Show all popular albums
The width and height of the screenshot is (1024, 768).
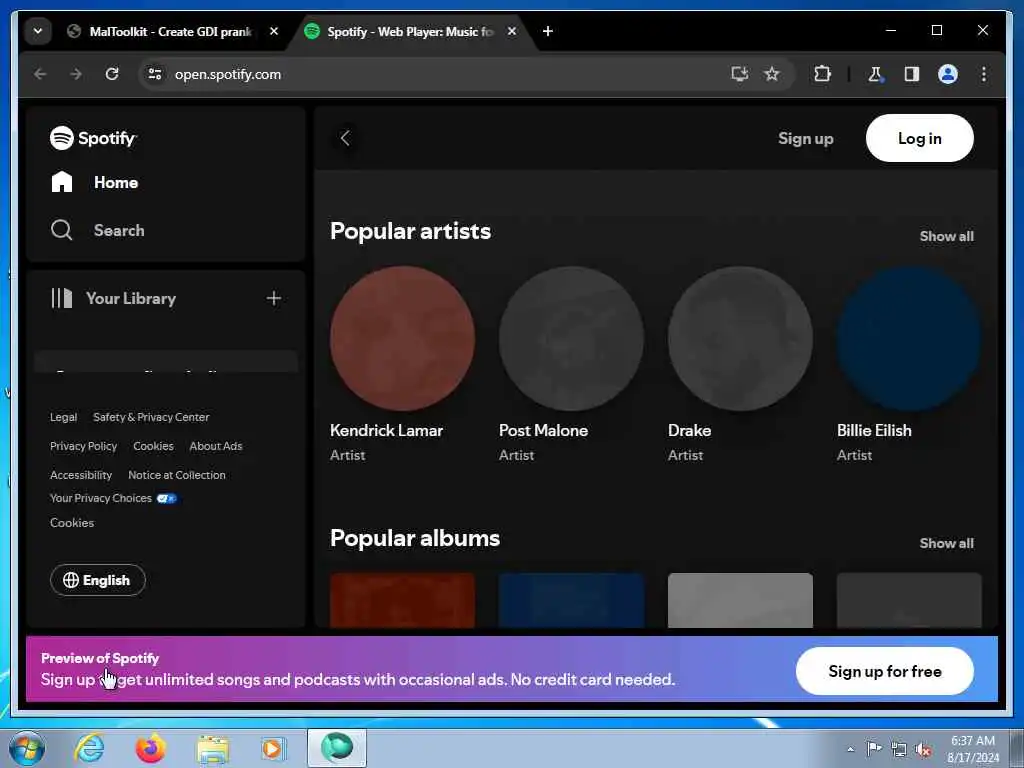(946, 543)
